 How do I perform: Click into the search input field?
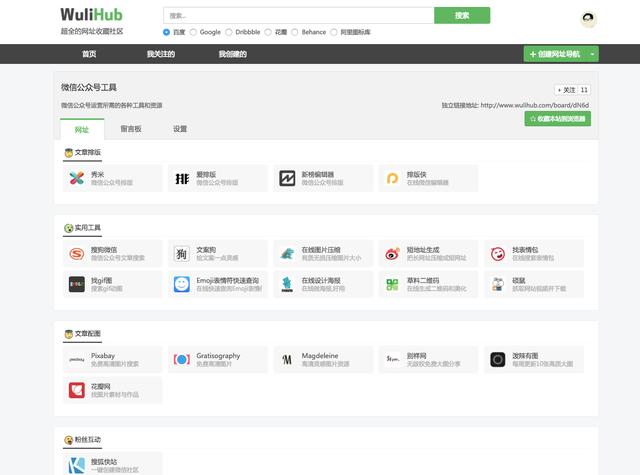(x=298, y=15)
